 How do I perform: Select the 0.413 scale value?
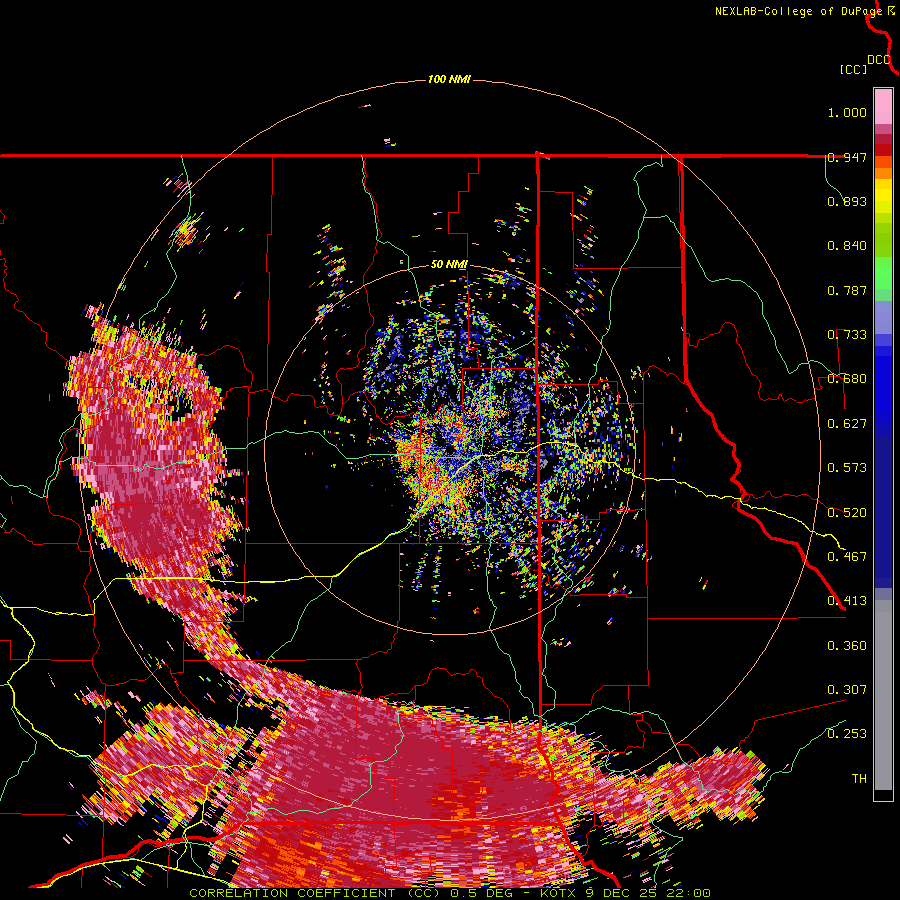point(847,601)
